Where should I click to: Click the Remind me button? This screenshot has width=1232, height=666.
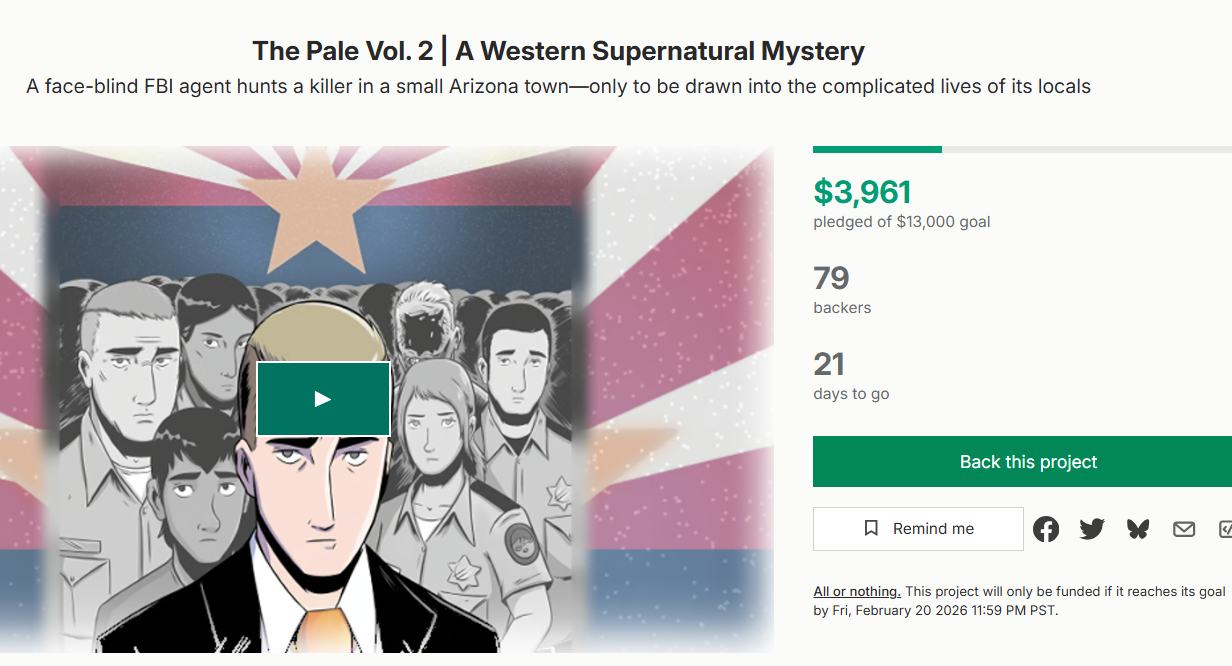(918, 529)
